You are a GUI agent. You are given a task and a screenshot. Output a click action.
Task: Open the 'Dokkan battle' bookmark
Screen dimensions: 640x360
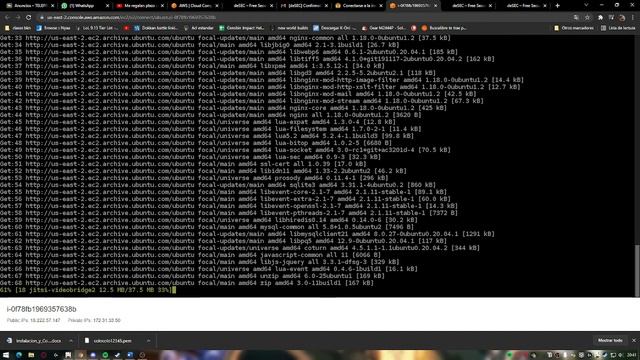[x=156, y=28]
